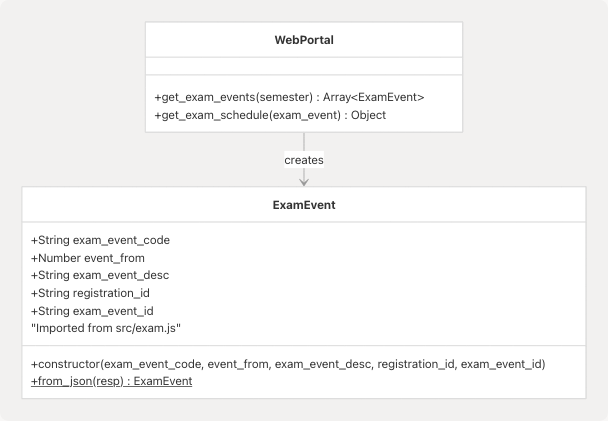Image resolution: width=608 pixels, height=421 pixels.
Task: Select the get_exam_schedule(exam_event) method line
Action: pos(270,115)
